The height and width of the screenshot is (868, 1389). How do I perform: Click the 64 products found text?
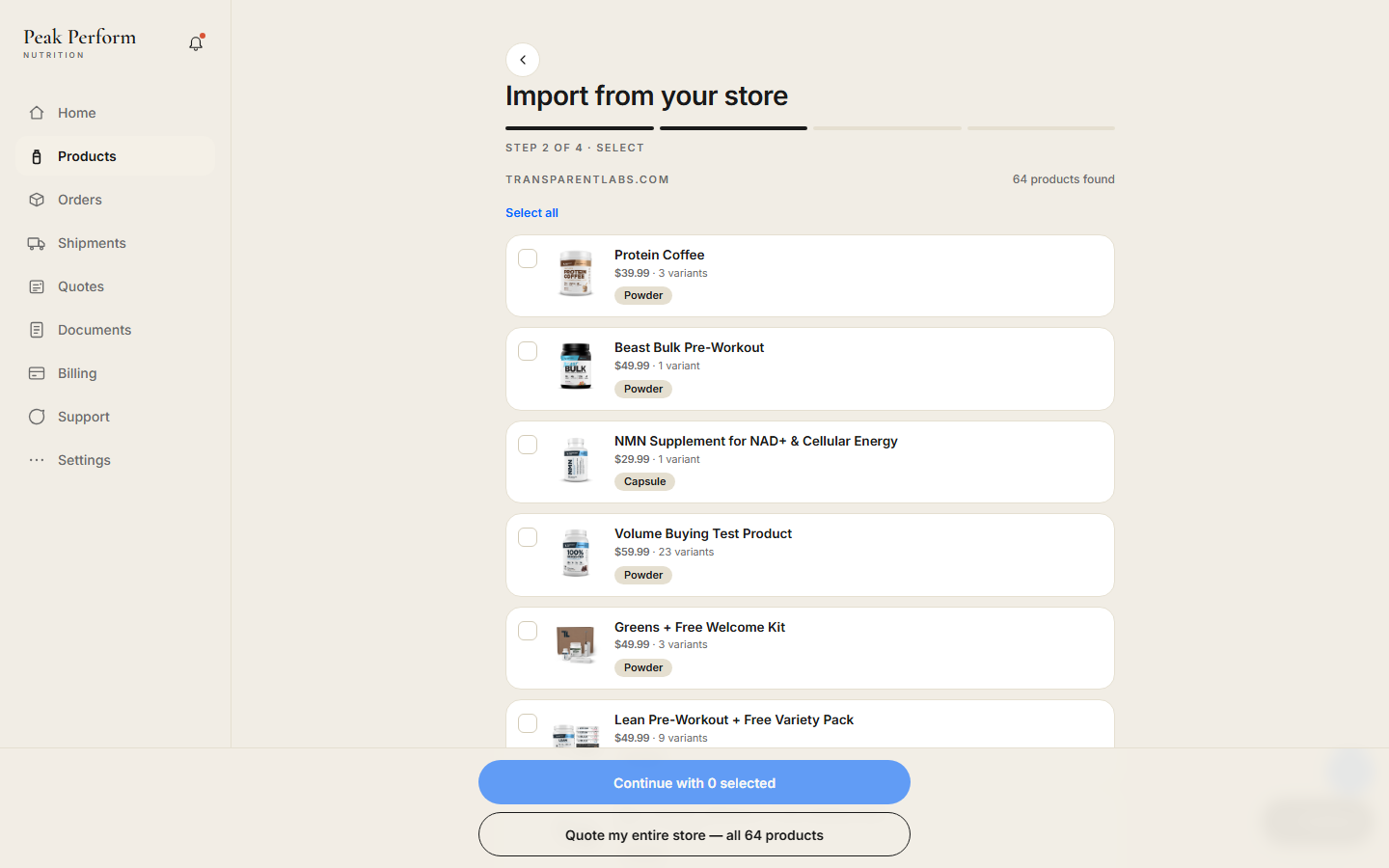tap(1064, 179)
